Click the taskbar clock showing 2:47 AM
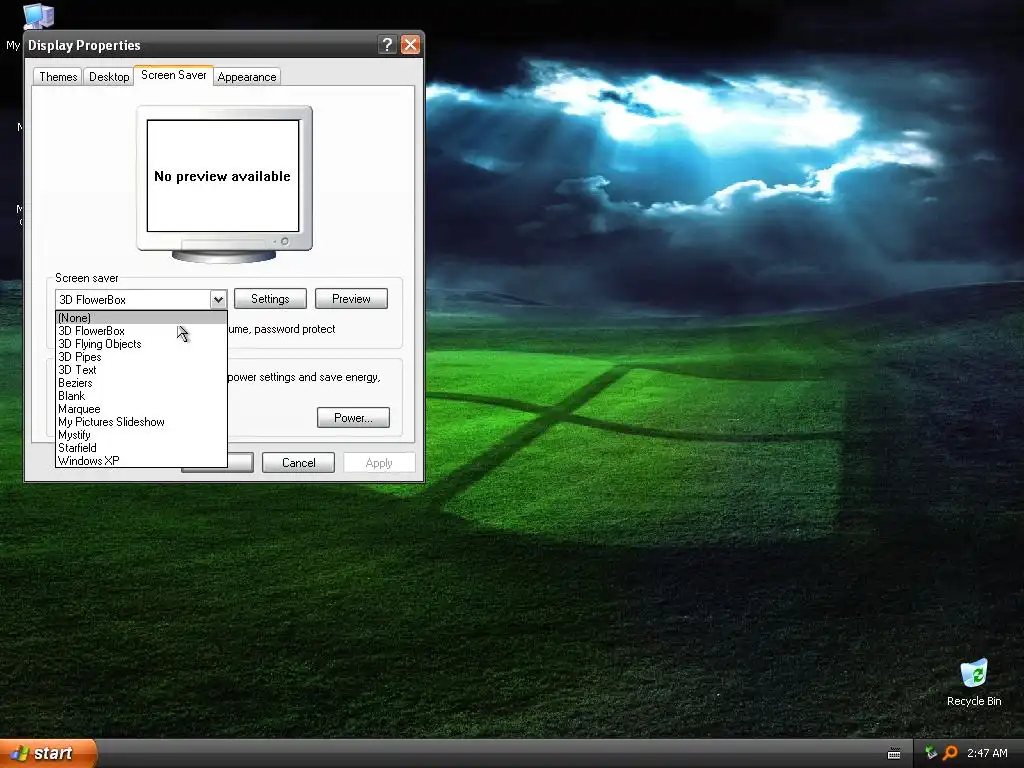Viewport: 1024px width, 768px height. (987, 753)
